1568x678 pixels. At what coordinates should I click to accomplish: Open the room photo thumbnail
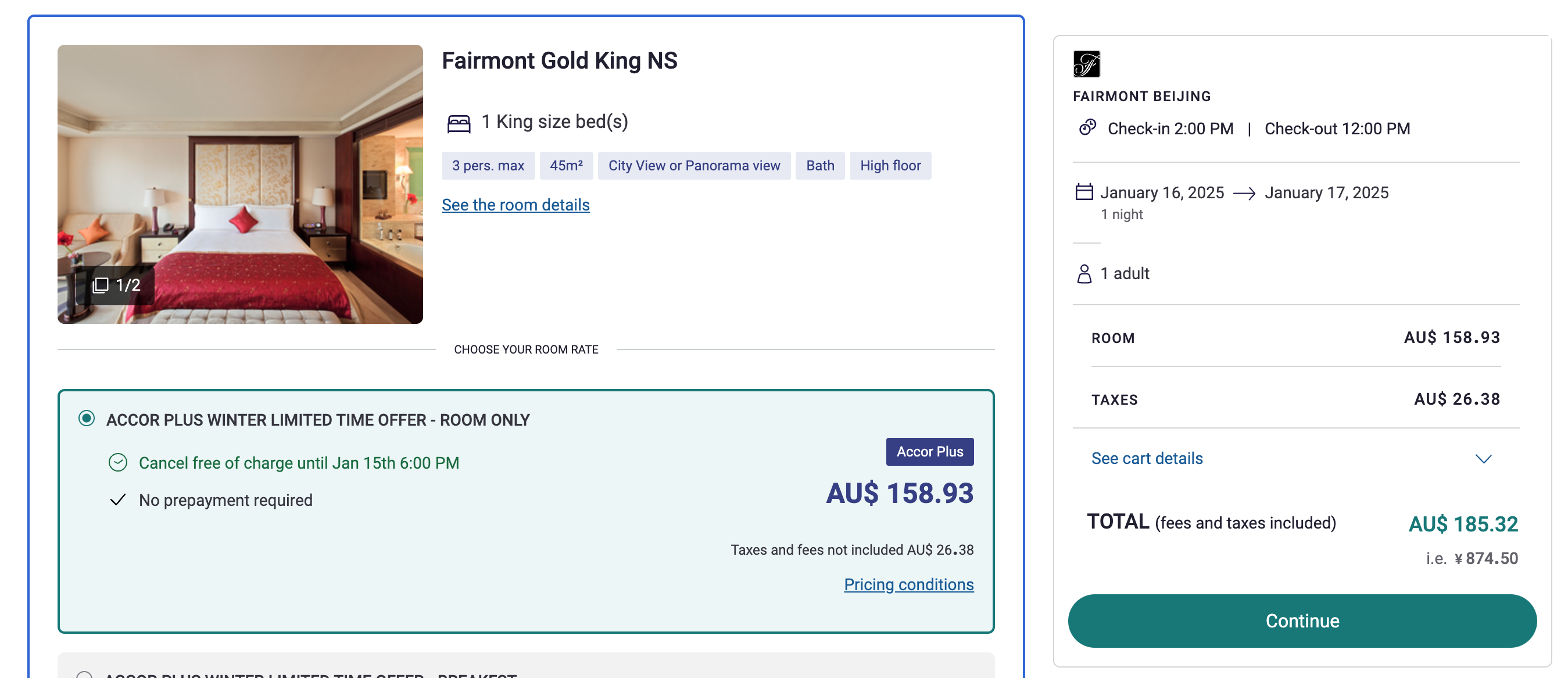tap(240, 184)
